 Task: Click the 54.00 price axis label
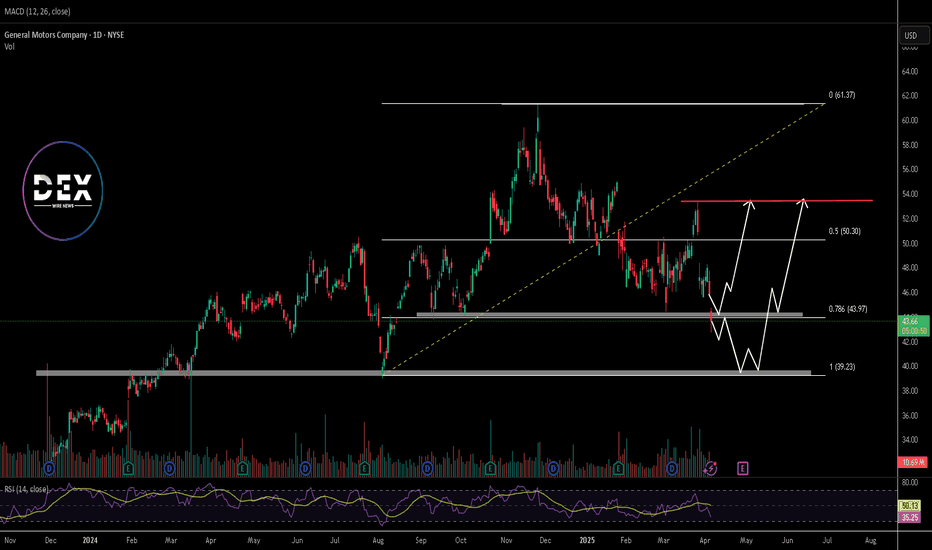coord(910,194)
